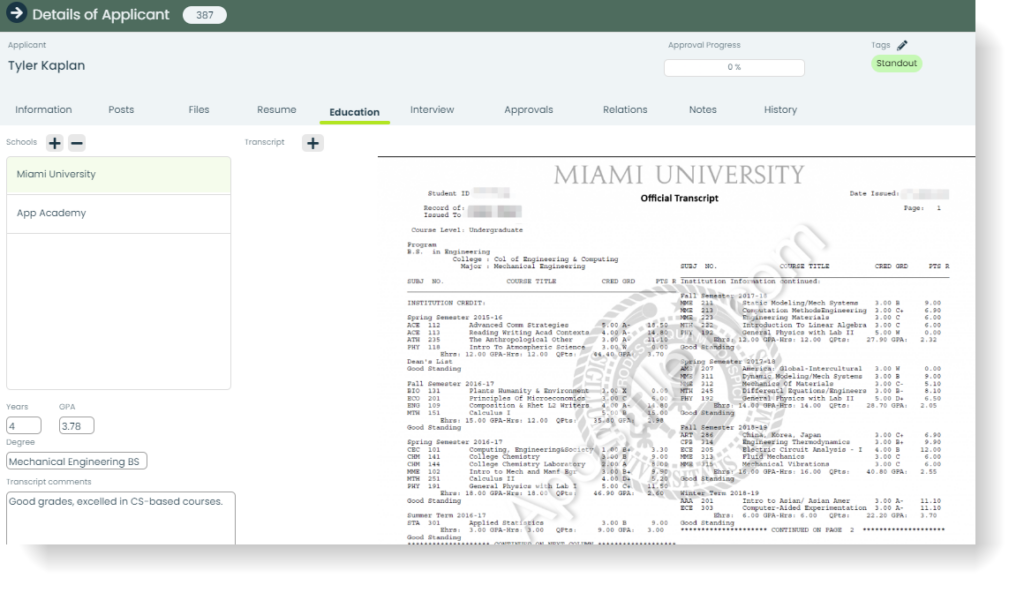Open the Notes tab
Image resolution: width=1024 pixels, height=593 pixels.
[703, 110]
